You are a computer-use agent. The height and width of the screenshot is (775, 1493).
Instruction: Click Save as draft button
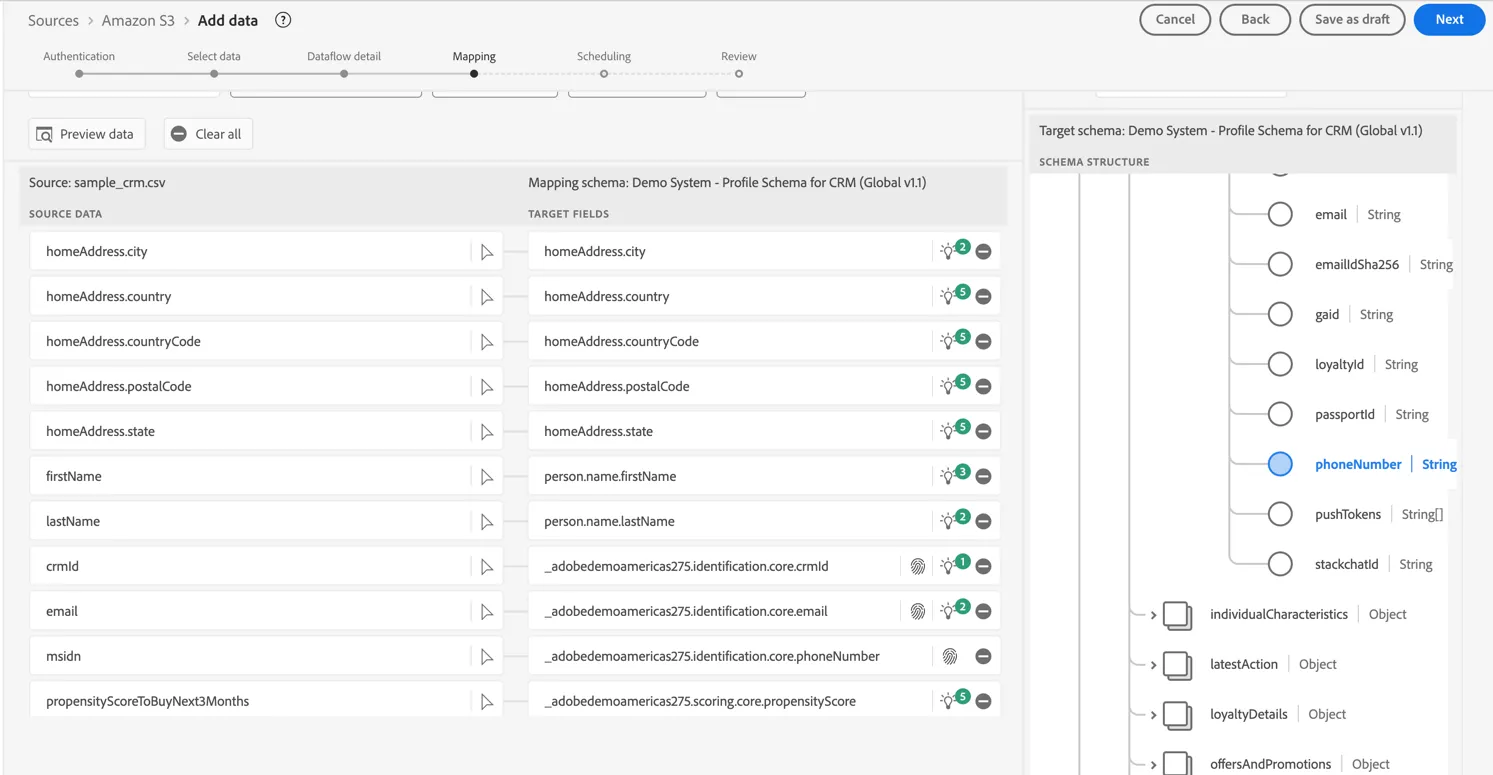pos(1352,19)
